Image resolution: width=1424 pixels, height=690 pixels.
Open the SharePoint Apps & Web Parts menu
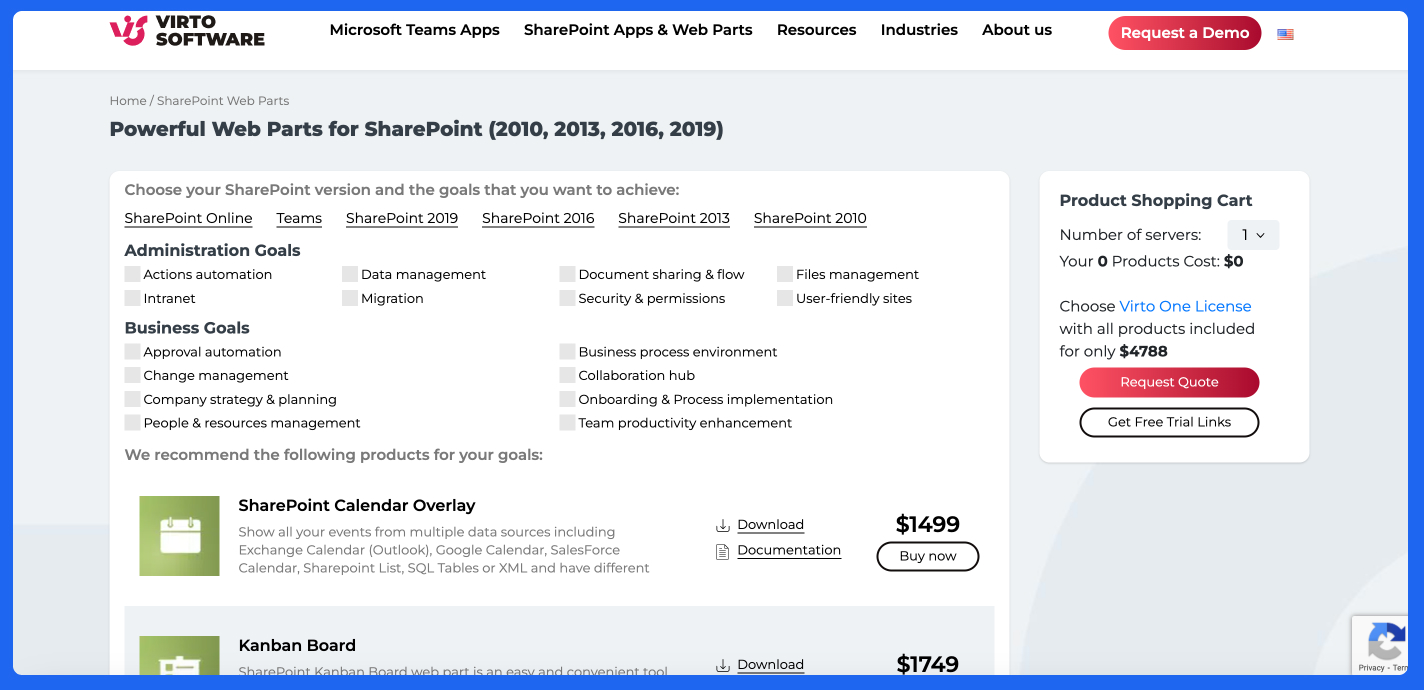point(638,30)
